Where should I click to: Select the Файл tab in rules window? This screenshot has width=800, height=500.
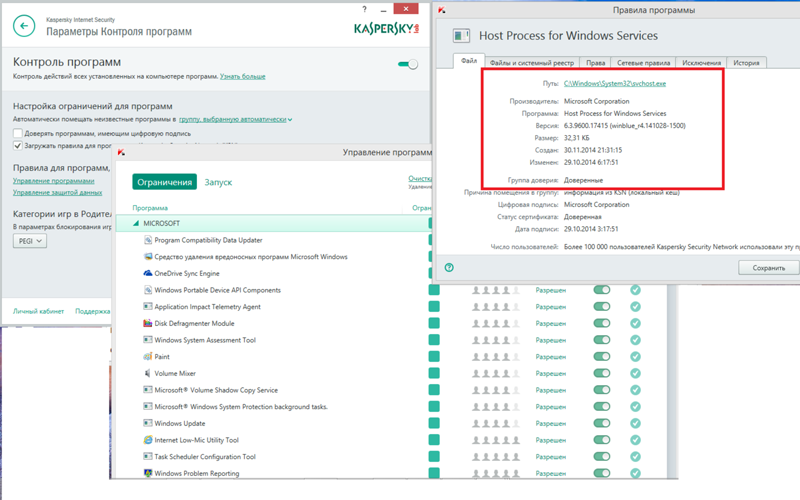point(469,61)
